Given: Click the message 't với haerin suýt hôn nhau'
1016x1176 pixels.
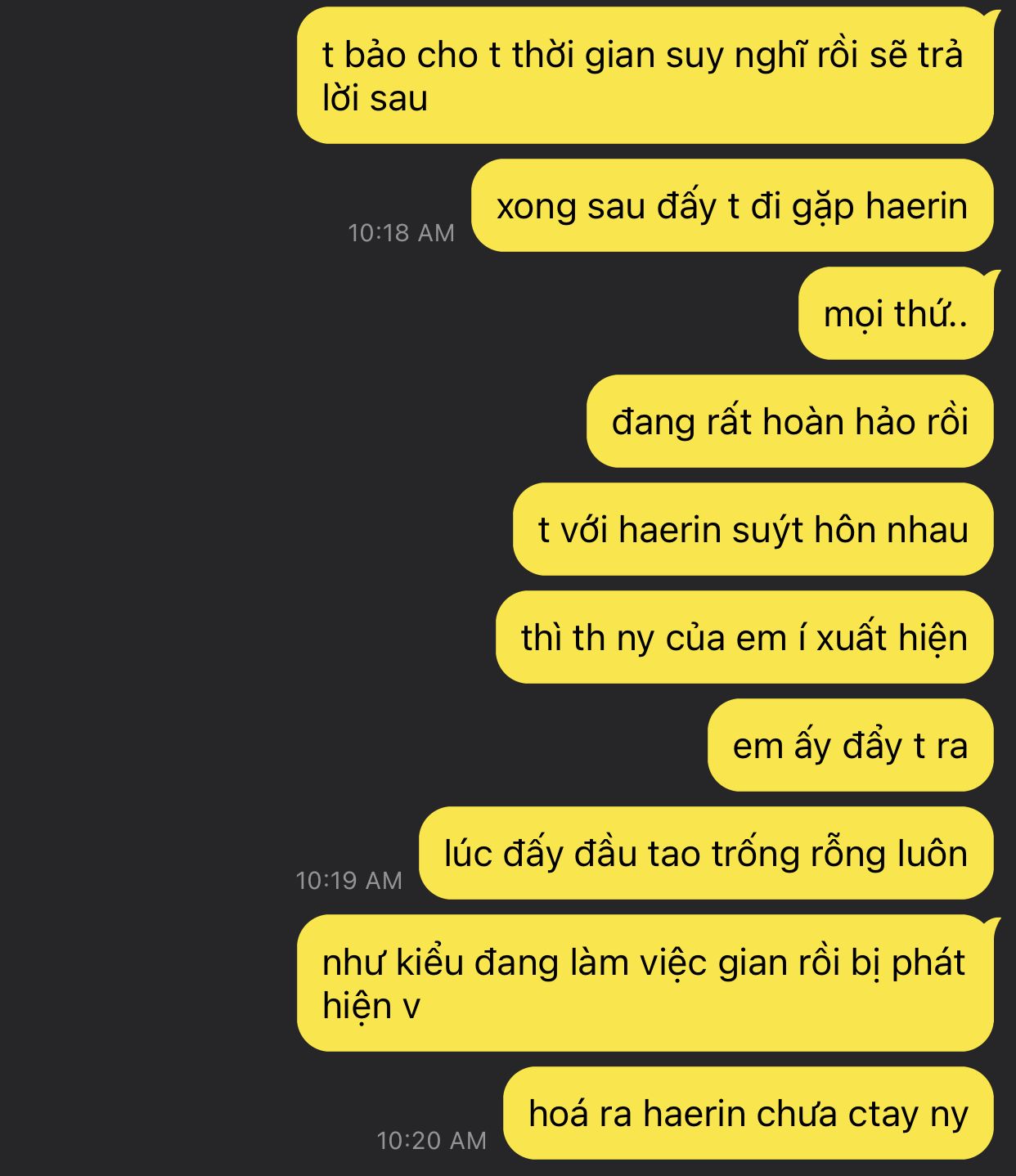Looking at the screenshot, I should (x=753, y=529).
